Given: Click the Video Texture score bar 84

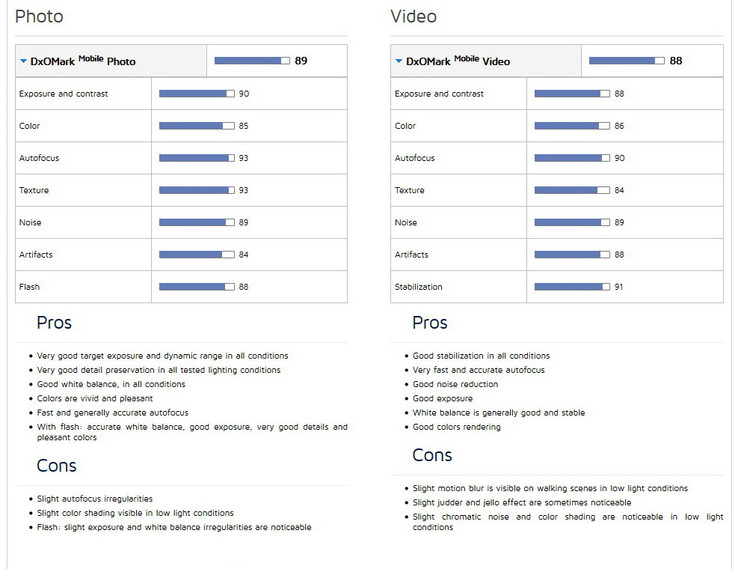Looking at the screenshot, I should 572,190.
